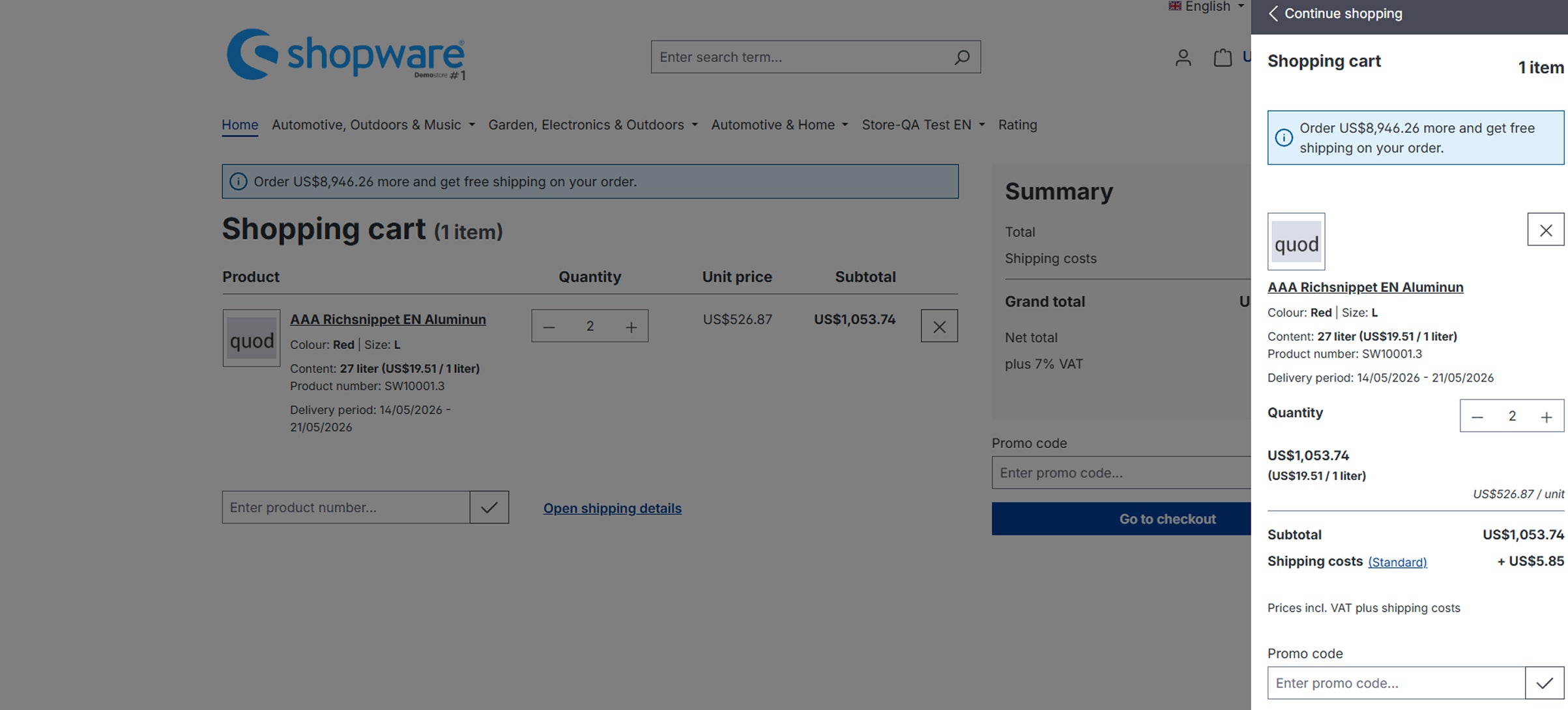The width and height of the screenshot is (1568, 710).
Task: Click info icon in offcanvas shipping notice
Action: 1284,137
